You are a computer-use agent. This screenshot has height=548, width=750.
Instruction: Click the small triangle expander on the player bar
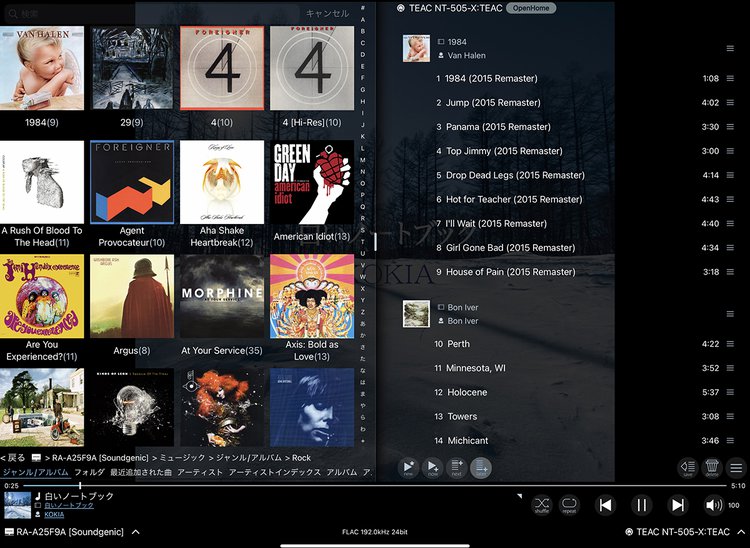(519, 497)
